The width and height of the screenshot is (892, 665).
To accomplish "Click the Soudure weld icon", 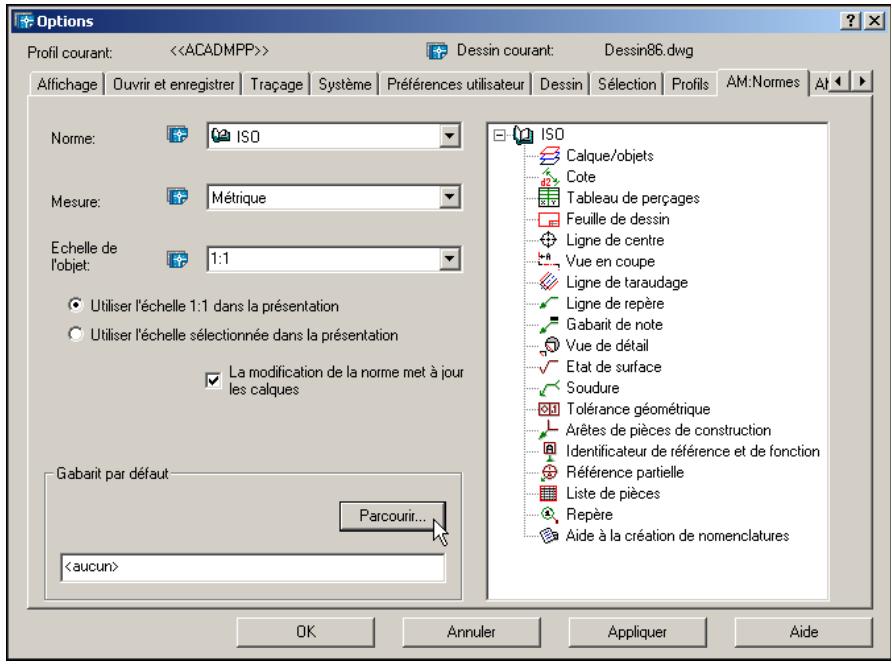I will (548, 388).
